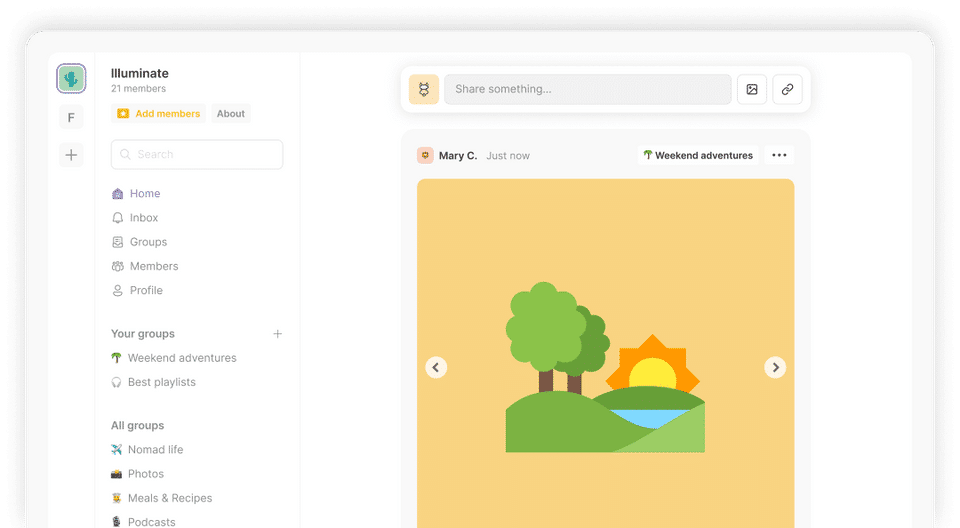This screenshot has height=528, width=960.
Task: Click the Add members button
Action: pos(159,113)
